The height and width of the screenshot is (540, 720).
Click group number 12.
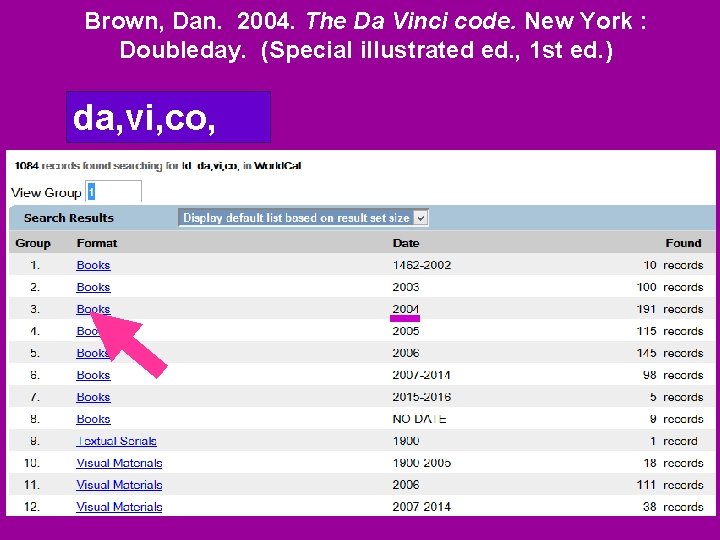(32, 507)
